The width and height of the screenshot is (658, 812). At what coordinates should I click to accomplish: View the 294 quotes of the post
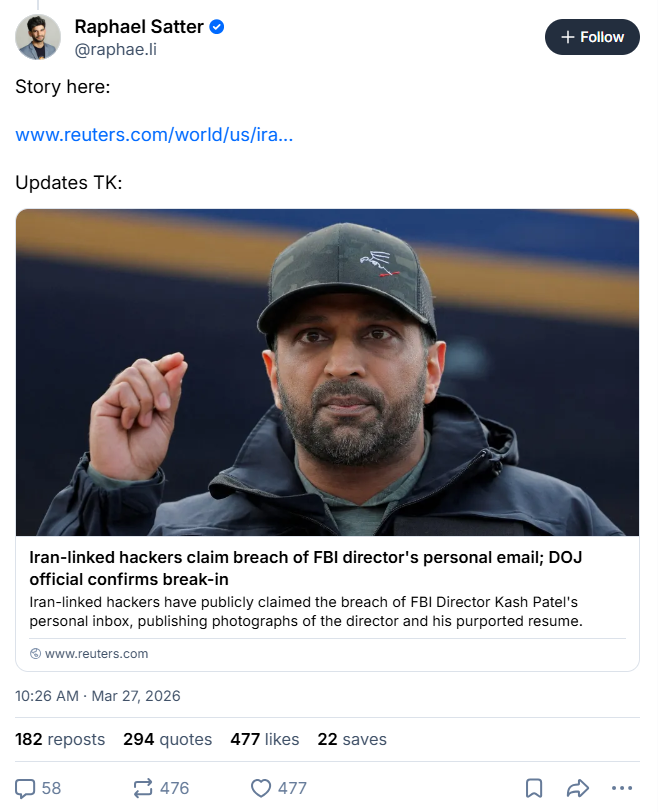pyautogui.click(x=167, y=739)
